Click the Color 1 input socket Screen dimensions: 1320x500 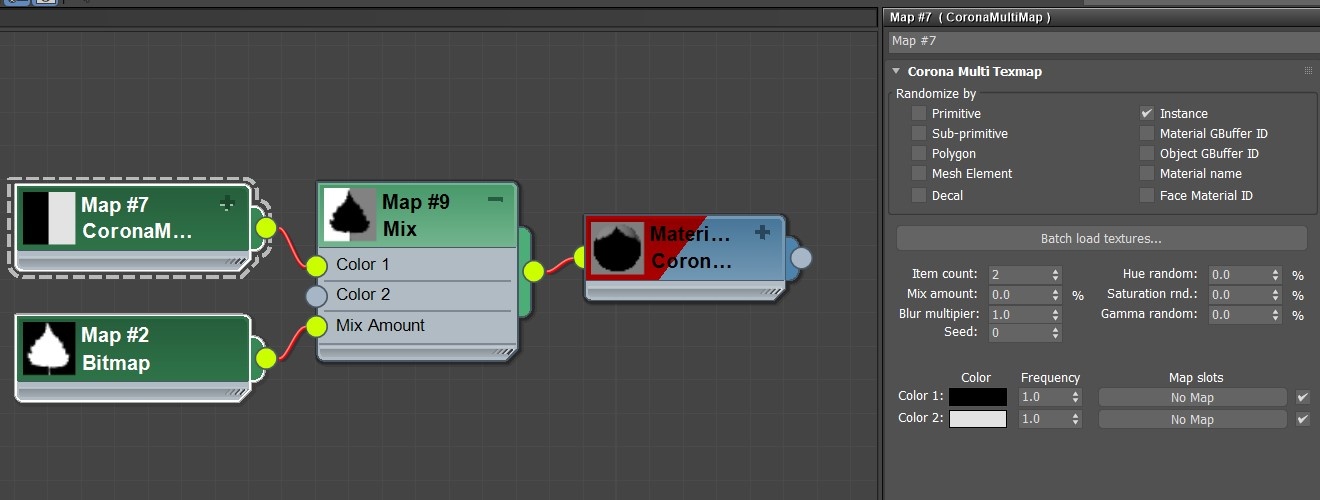[316, 265]
